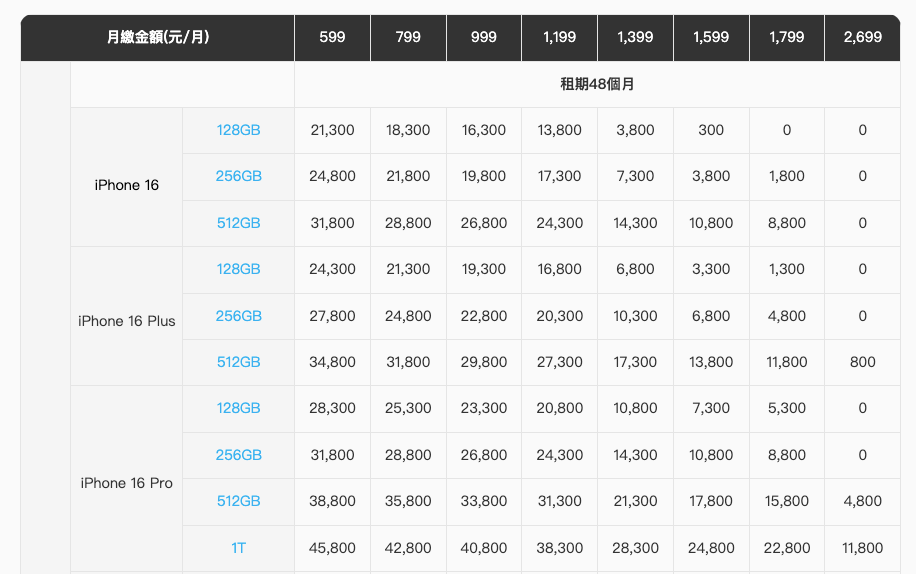This screenshot has width=916, height=574.
Task: Click the iPhone 16 model name cell
Action: click(127, 185)
